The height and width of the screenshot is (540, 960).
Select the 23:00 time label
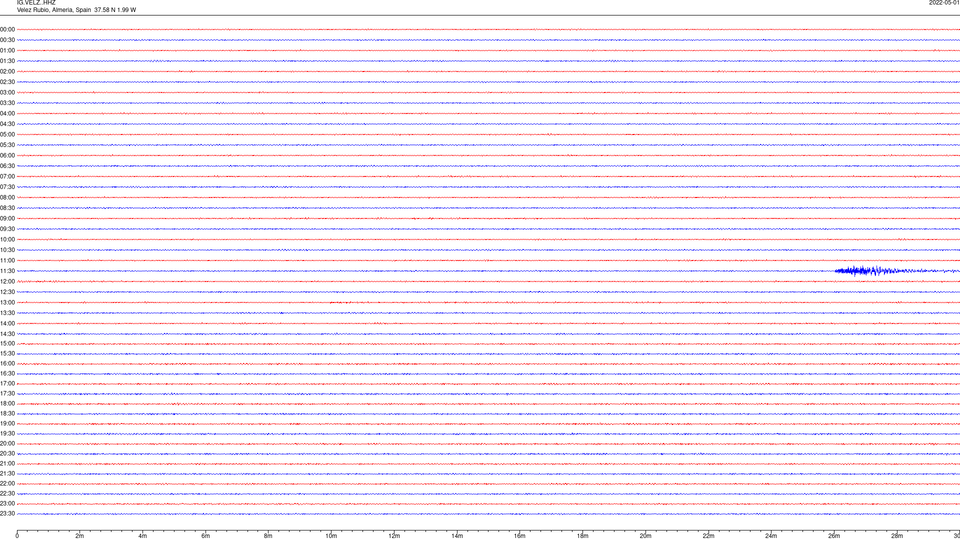coord(7,503)
